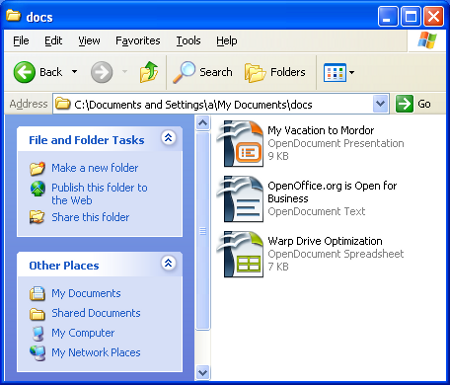Collapse the File and Folder Tasks panel
Screen dimensions: 450x385
point(169,137)
